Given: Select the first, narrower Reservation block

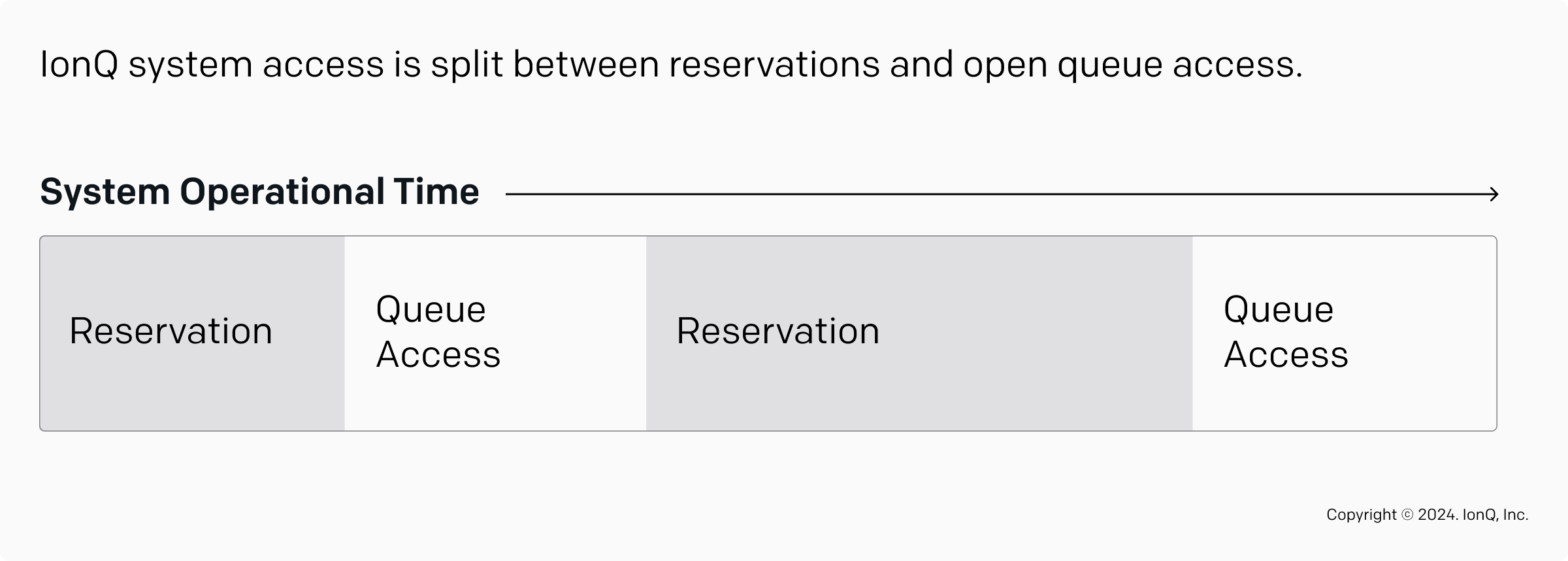Looking at the screenshot, I should click(x=192, y=333).
